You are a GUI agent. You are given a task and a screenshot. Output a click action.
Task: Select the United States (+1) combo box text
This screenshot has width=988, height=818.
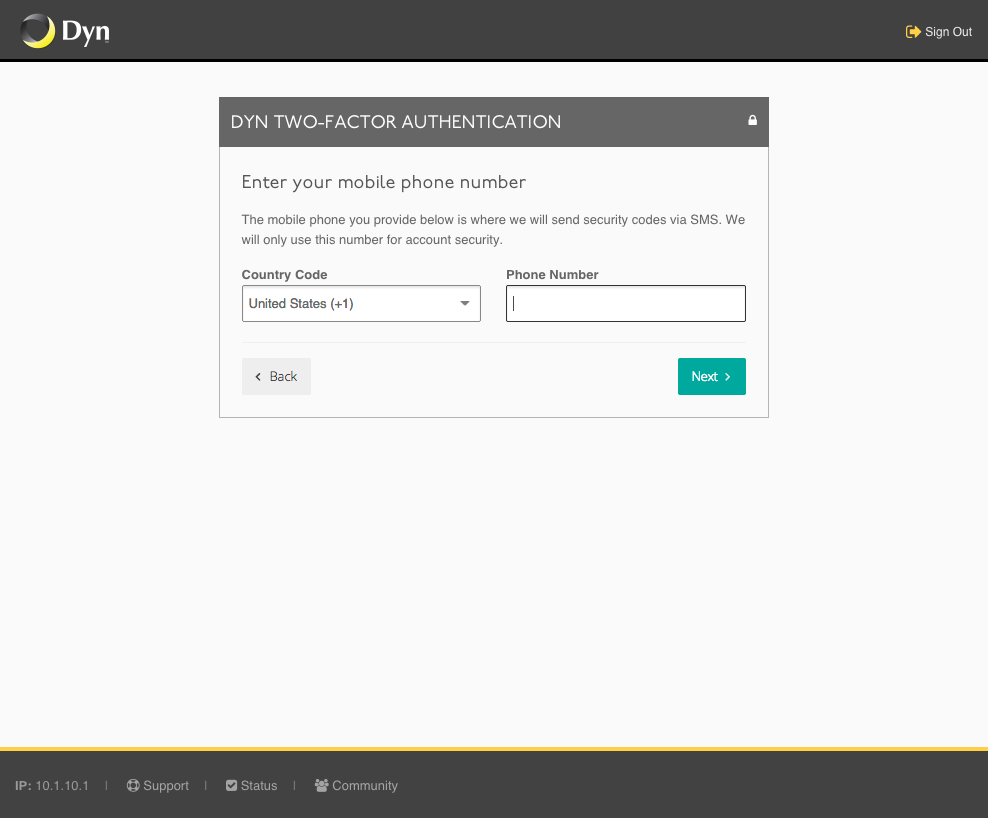pyautogui.click(x=301, y=304)
